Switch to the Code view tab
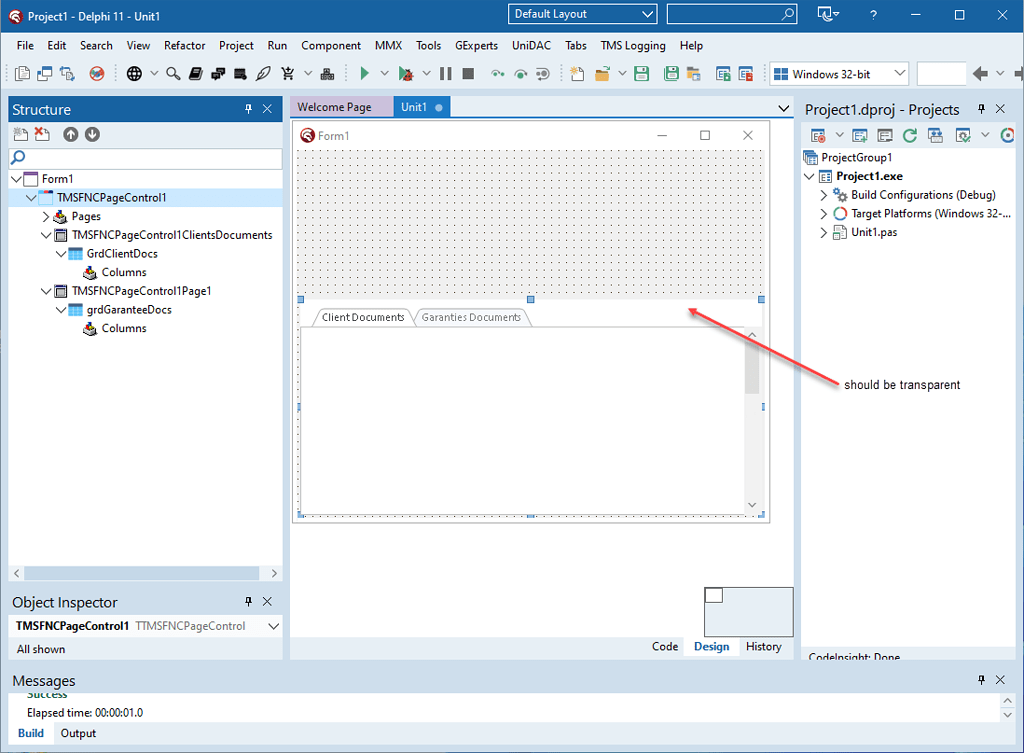The image size is (1024, 753). 665,647
